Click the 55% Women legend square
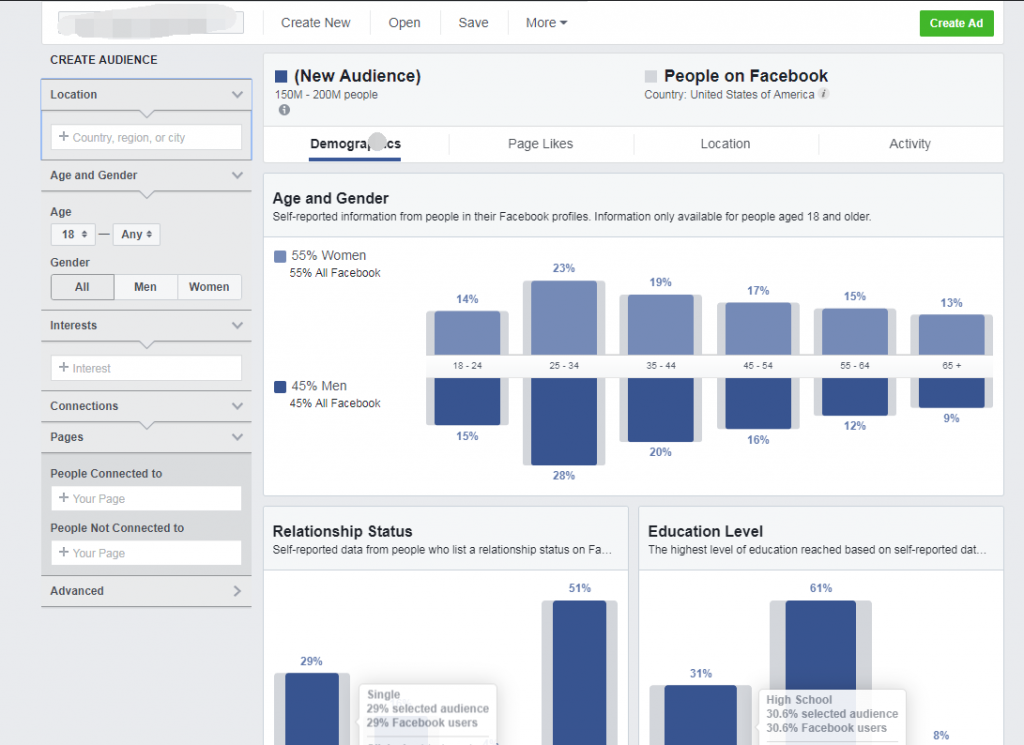Image resolution: width=1024 pixels, height=745 pixels. 280,256
